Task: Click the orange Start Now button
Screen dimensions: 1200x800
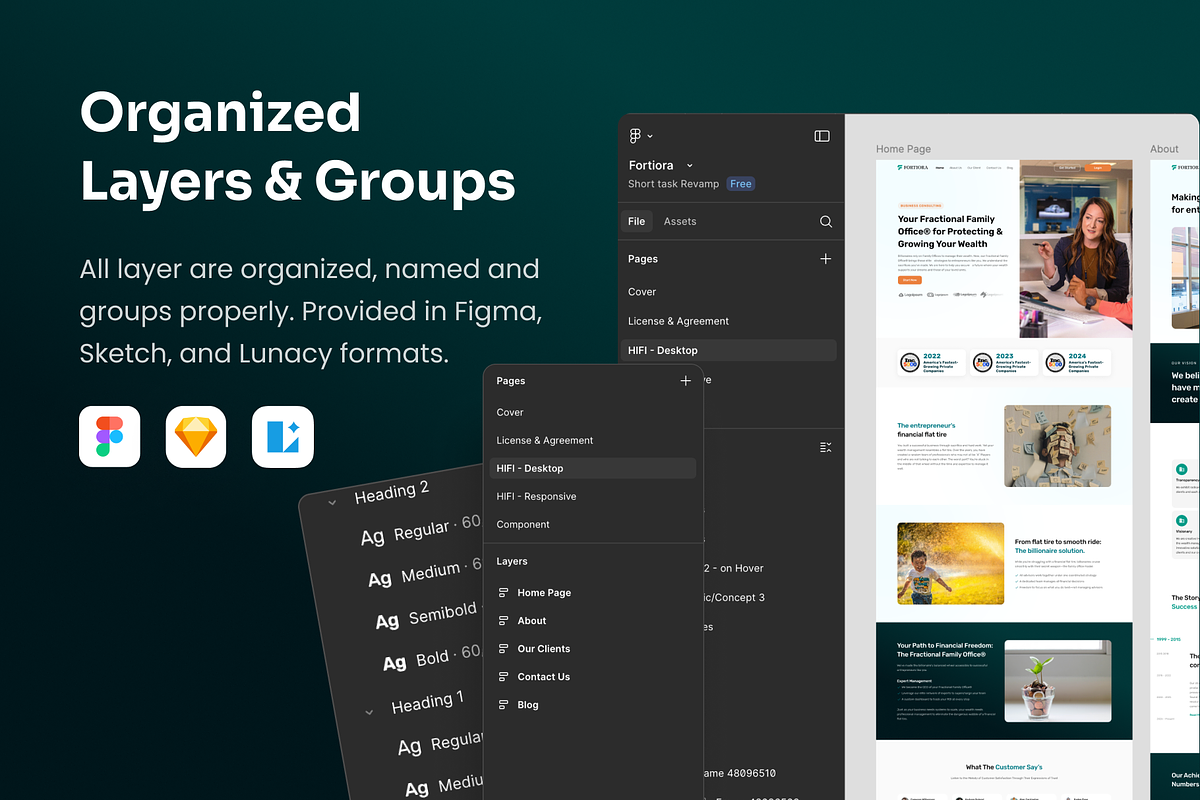Action: tap(909, 280)
